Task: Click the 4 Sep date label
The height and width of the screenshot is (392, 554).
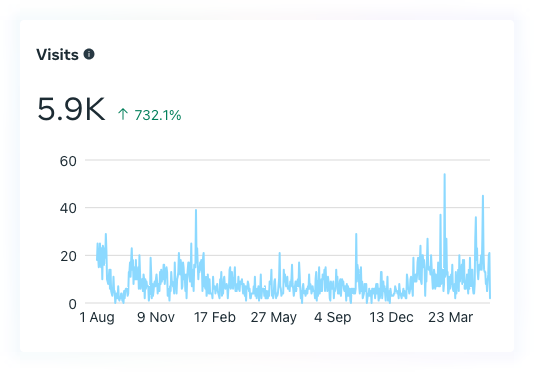Action: (x=332, y=317)
